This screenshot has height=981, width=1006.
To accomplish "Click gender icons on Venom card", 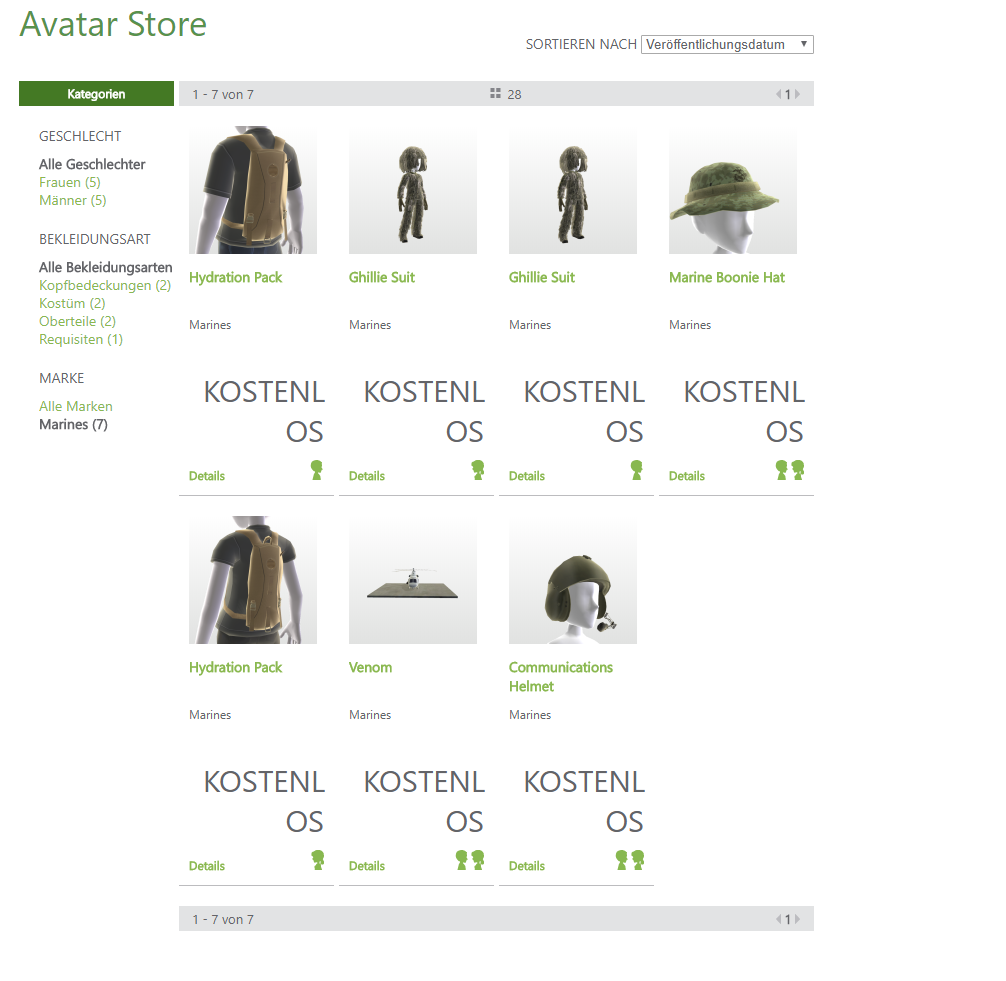I will (x=470, y=860).
